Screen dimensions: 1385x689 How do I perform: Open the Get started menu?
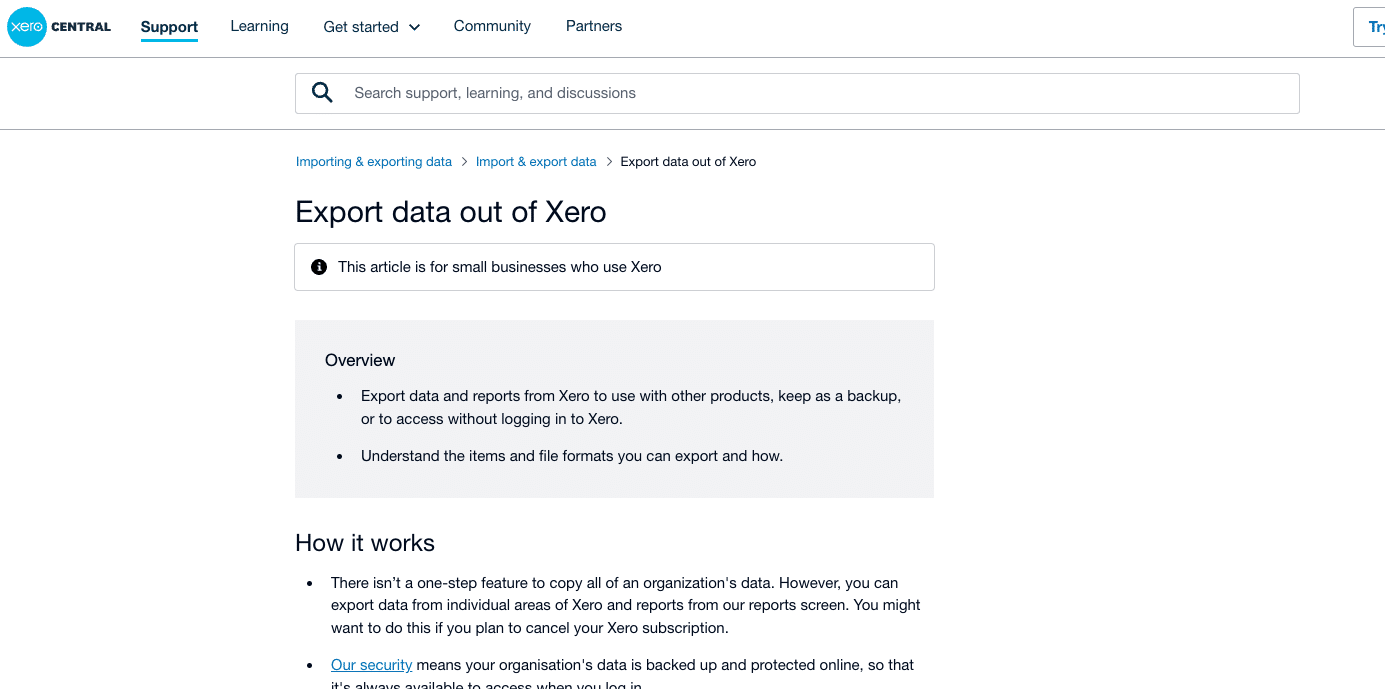(361, 27)
